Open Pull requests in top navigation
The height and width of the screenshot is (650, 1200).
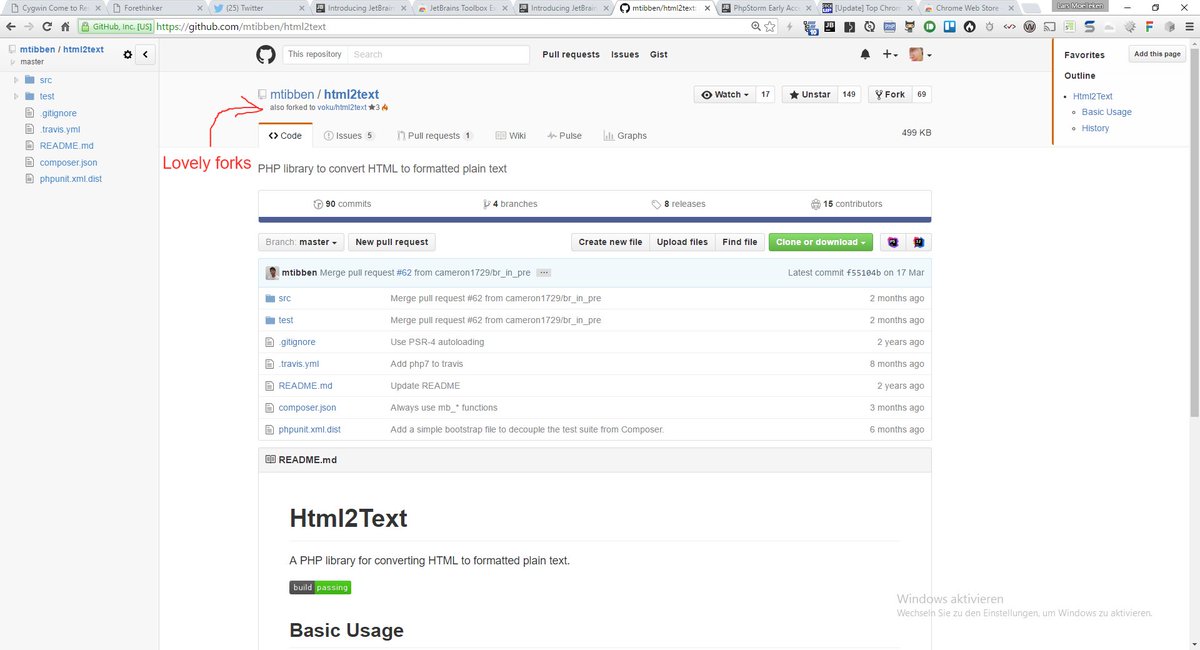click(571, 54)
